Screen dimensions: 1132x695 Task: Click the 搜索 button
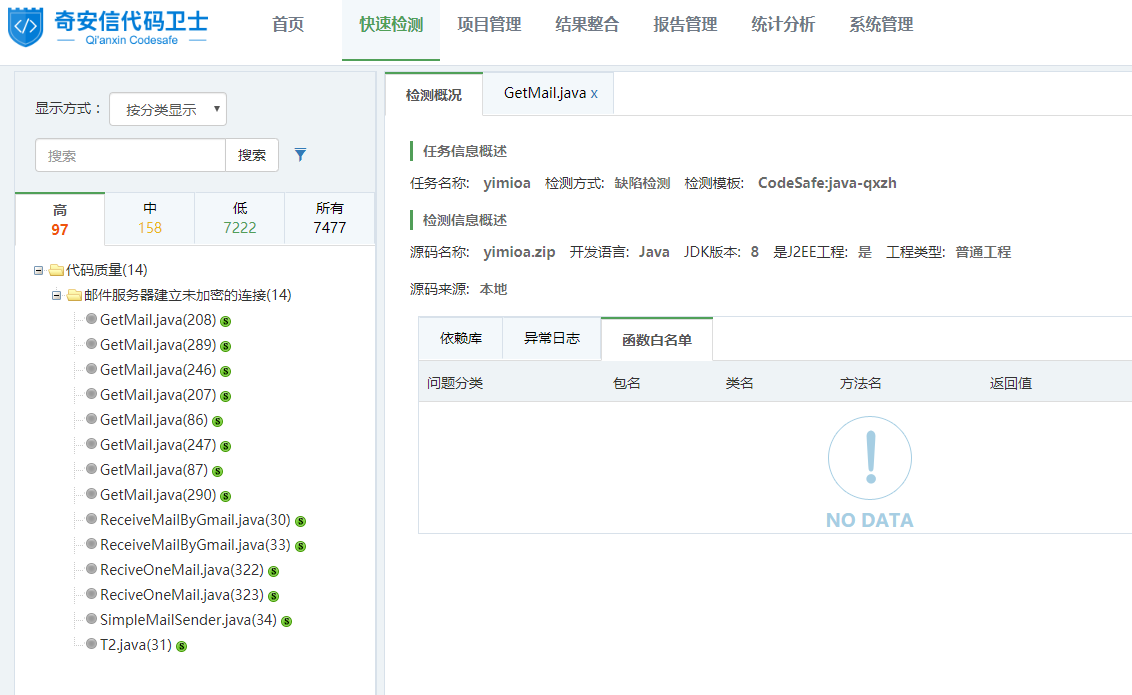pyautogui.click(x=252, y=155)
